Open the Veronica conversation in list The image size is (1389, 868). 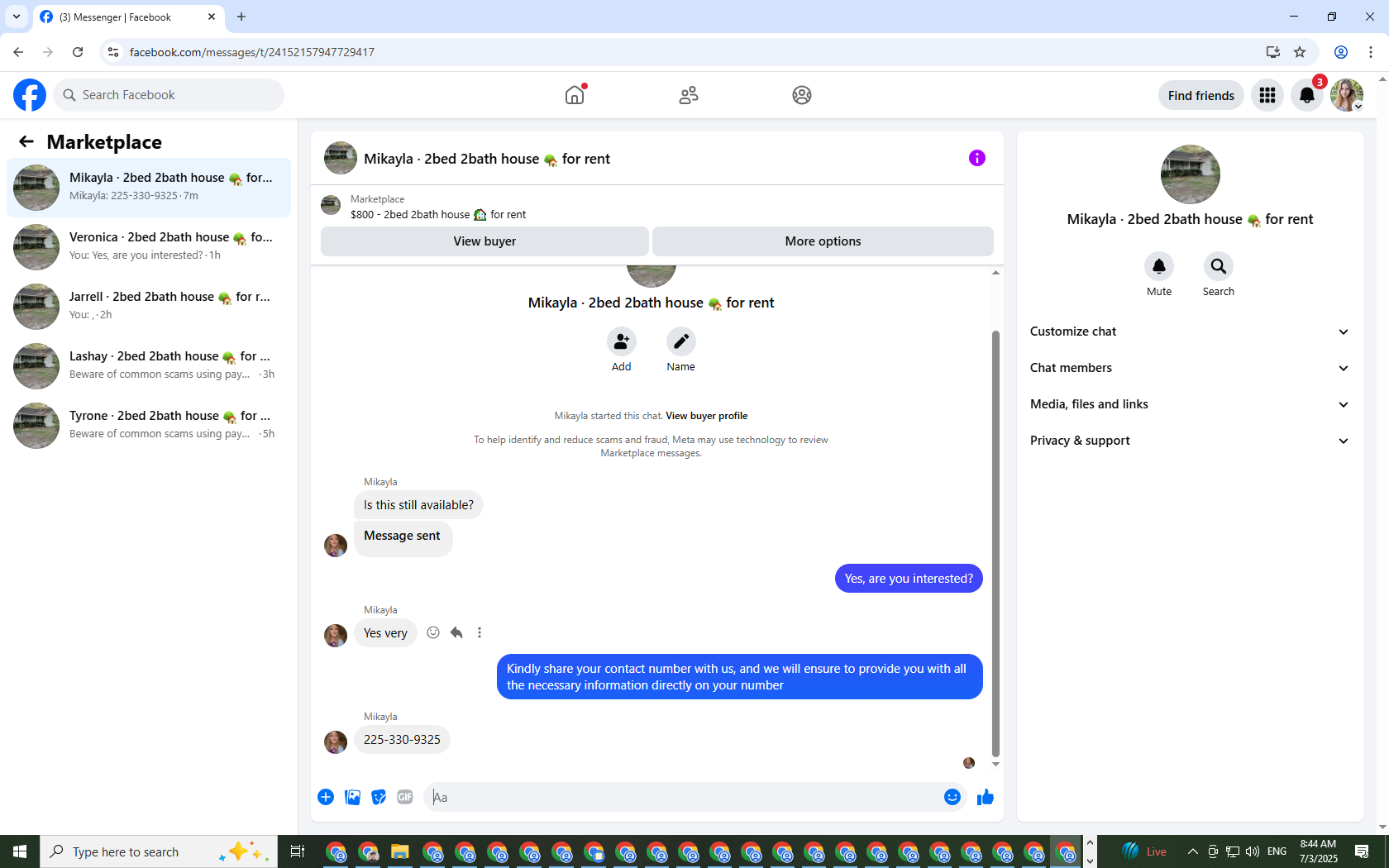tap(149, 247)
